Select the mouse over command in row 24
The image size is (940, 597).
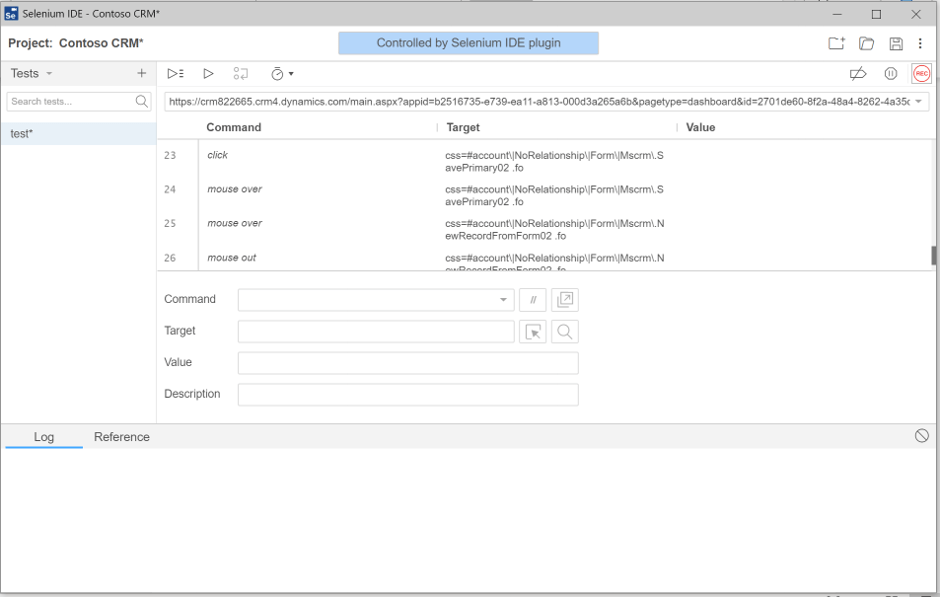coord(234,189)
